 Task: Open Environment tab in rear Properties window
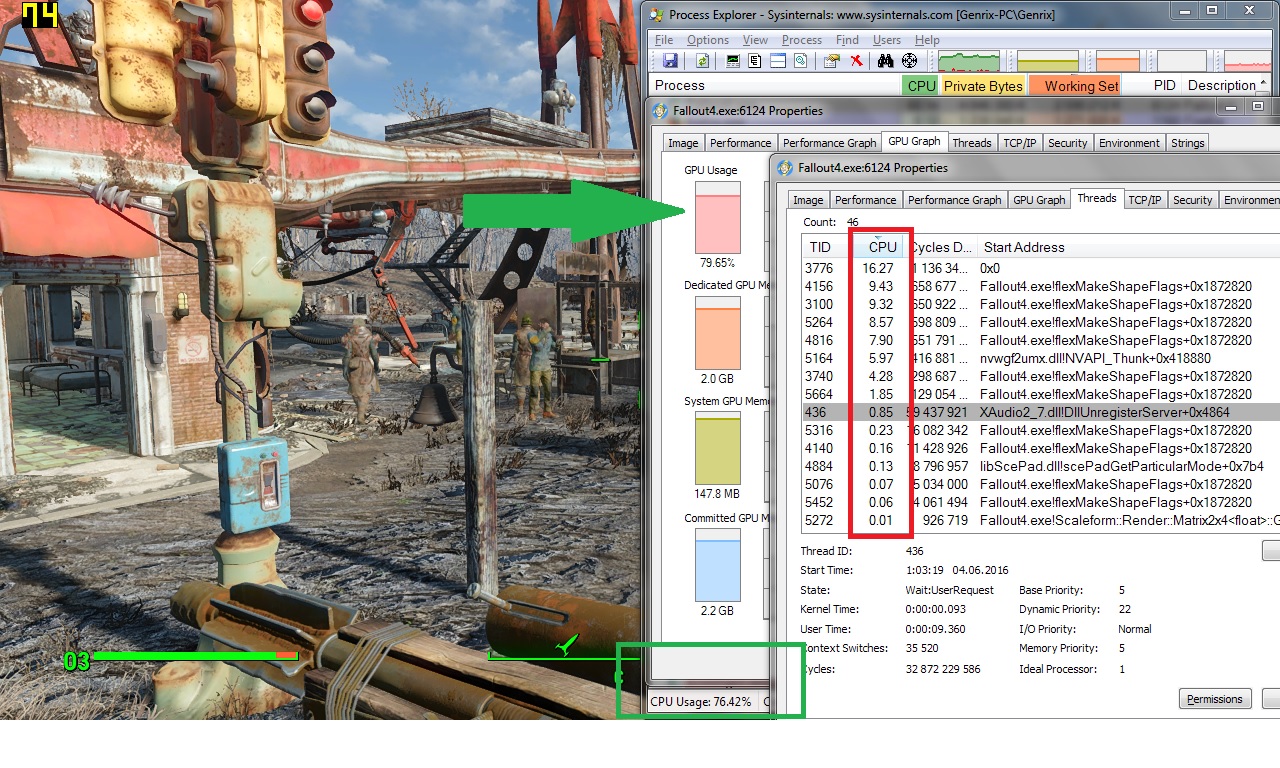[x=1130, y=143]
